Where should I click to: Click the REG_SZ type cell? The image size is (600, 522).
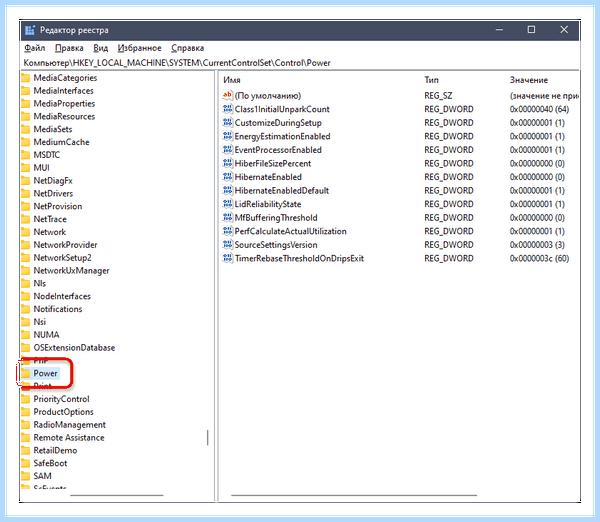click(x=438, y=96)
